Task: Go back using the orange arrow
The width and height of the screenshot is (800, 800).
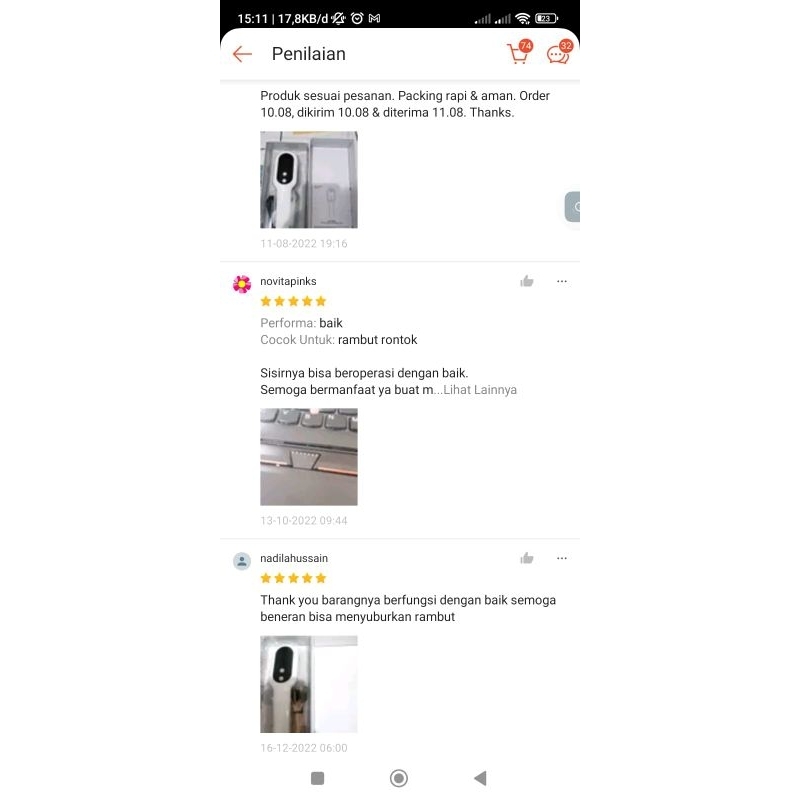Action: [x=242, y=54]
